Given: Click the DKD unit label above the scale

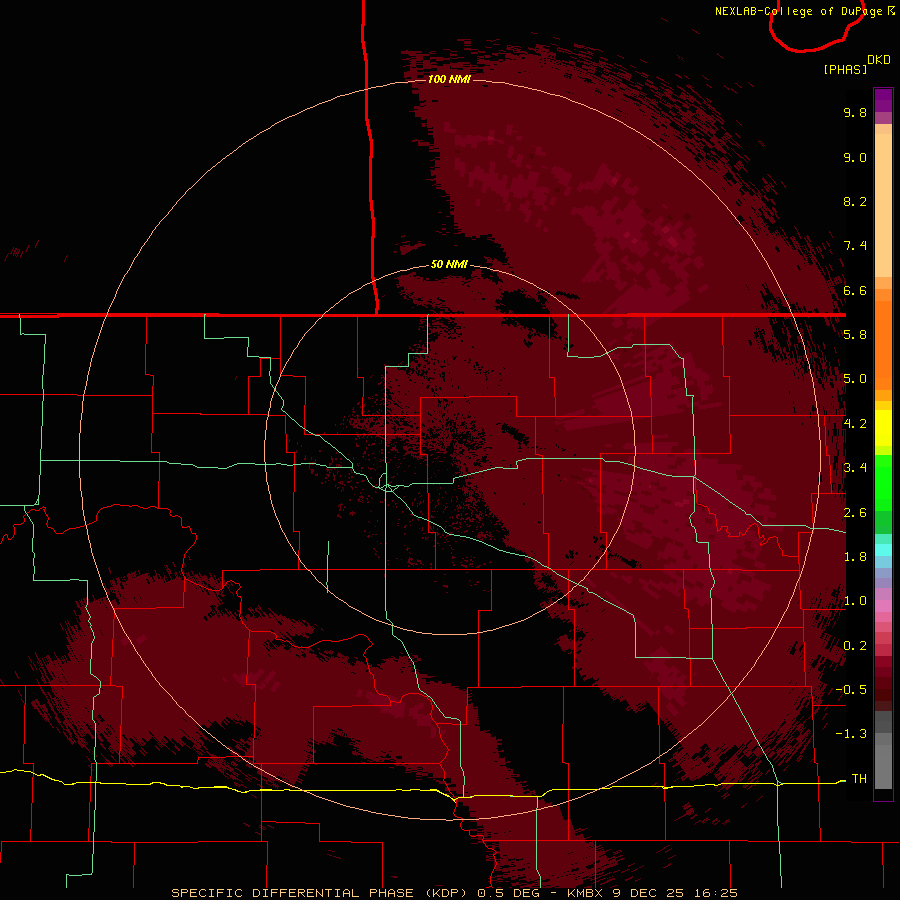Looking at the screenshot, I should [x=879, y=60].
